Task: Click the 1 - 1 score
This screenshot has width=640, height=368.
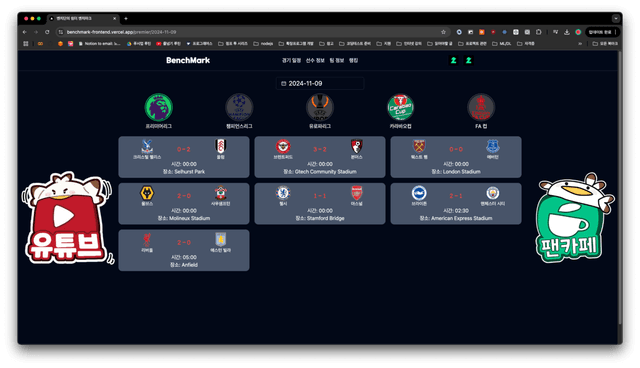Action: click(x=320, y=196)
